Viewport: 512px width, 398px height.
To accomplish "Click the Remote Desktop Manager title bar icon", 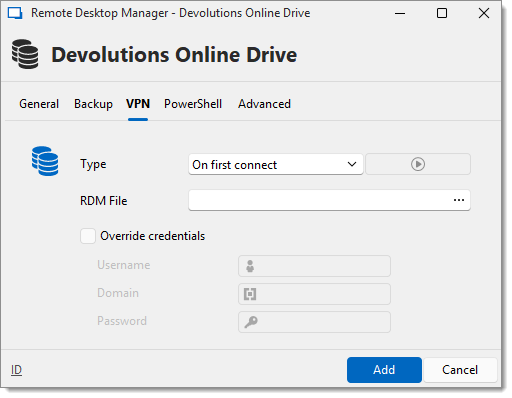I will [15, 13].
